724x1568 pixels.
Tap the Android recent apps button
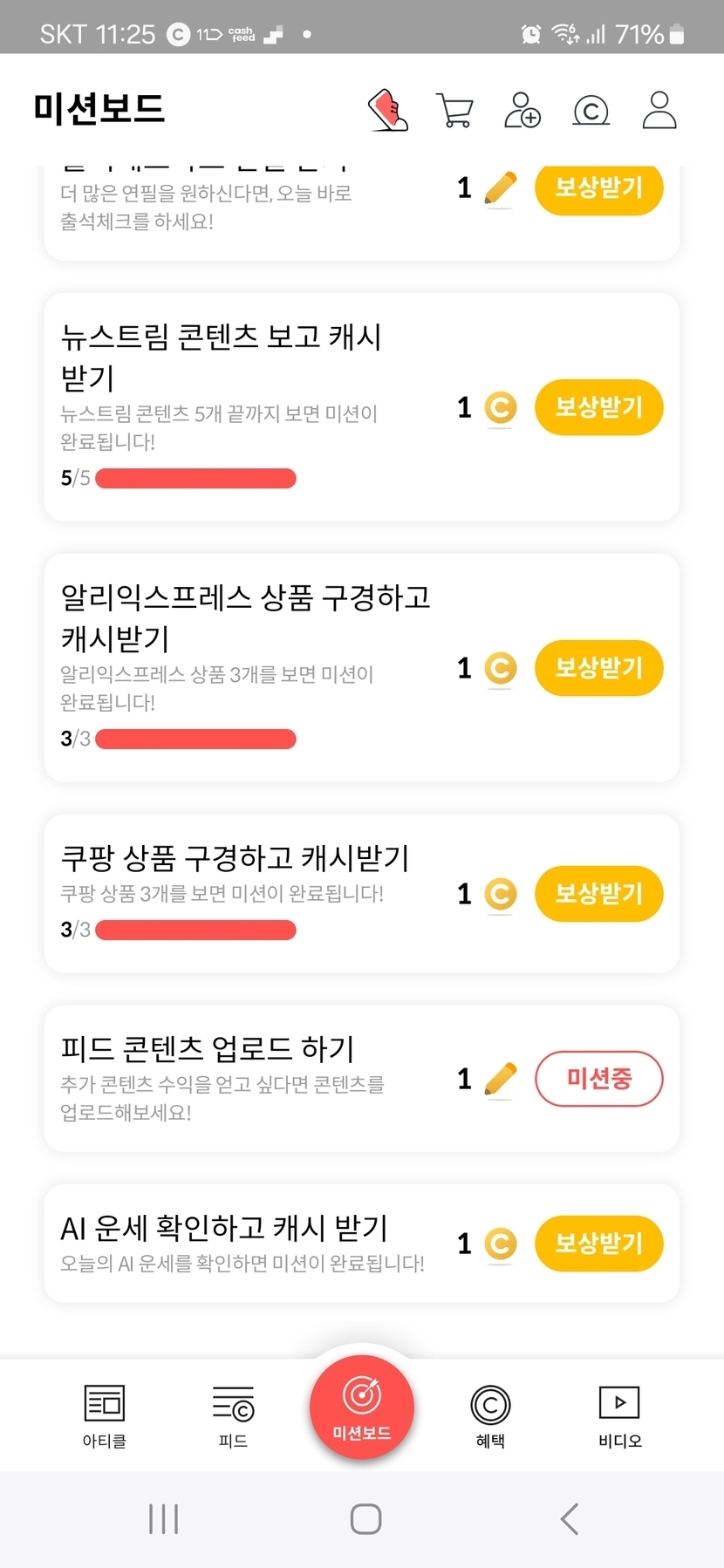pyautogui.click(x=163, y=1518)
